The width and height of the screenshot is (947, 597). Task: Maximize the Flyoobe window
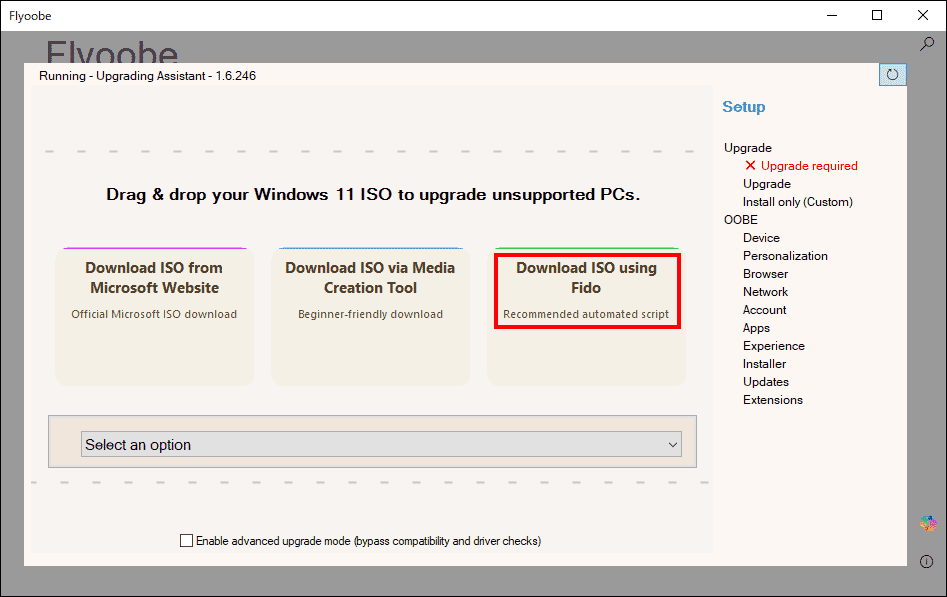[877, 16]
